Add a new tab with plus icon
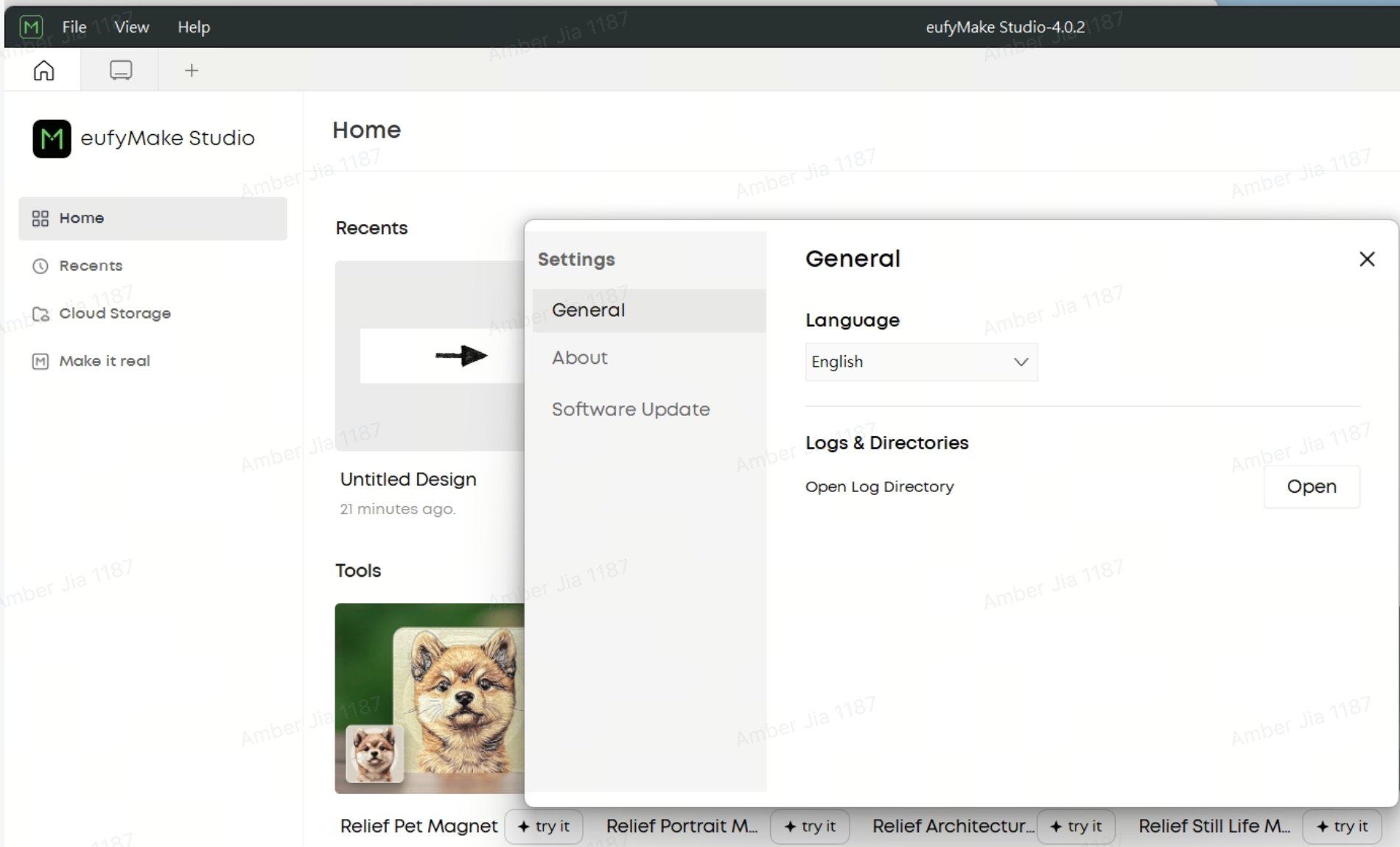1400x847 pixels. point(192,70)
